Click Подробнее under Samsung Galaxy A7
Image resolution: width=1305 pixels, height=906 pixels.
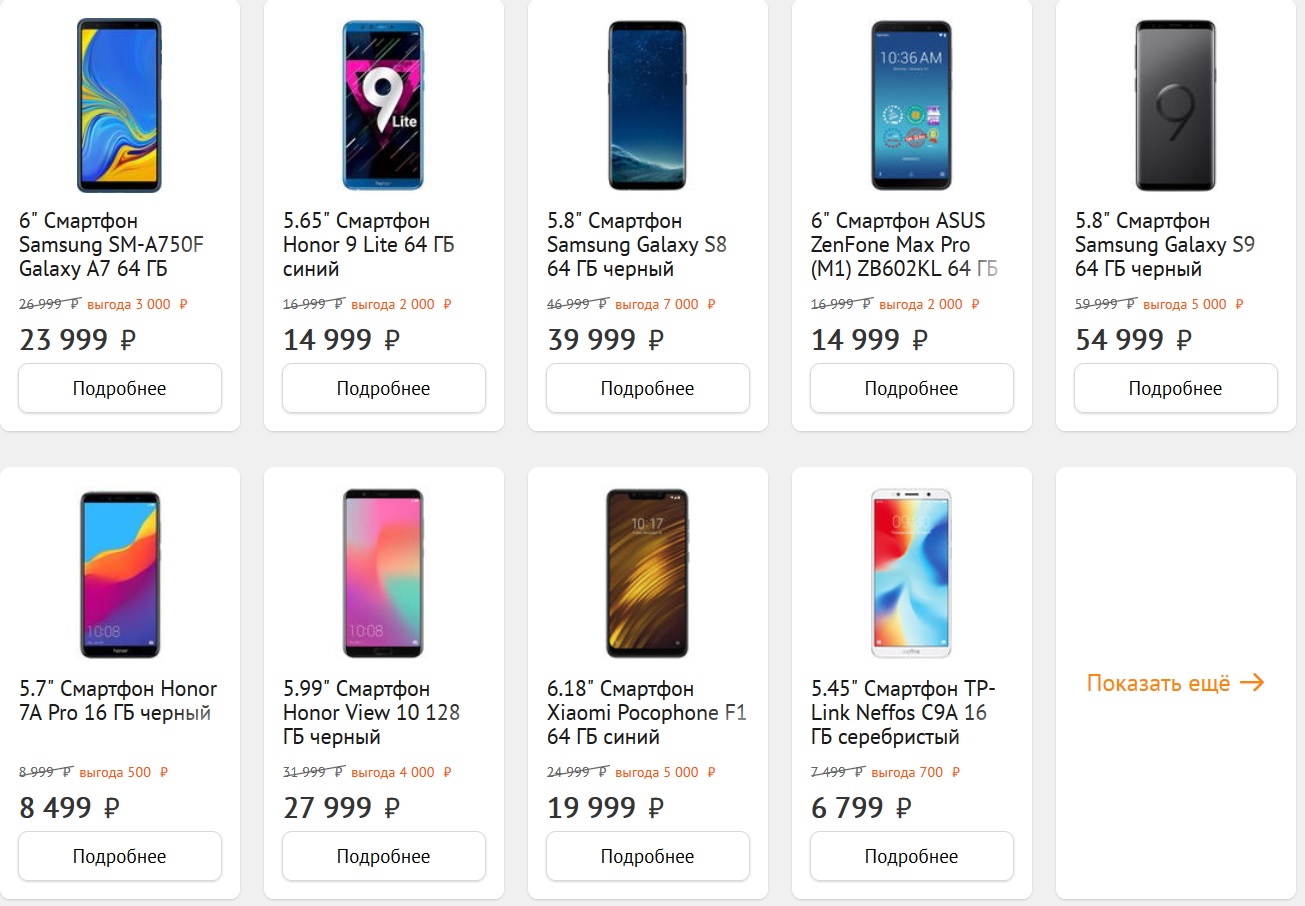(120, 388)
